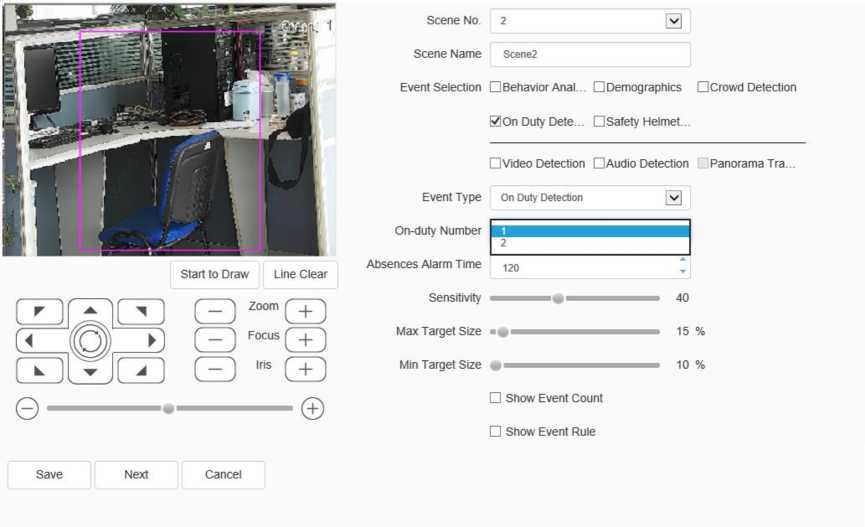This screenshot has width=865, height=527.
Task: Pan camera left with PTZ arrow
Action: 29,341
